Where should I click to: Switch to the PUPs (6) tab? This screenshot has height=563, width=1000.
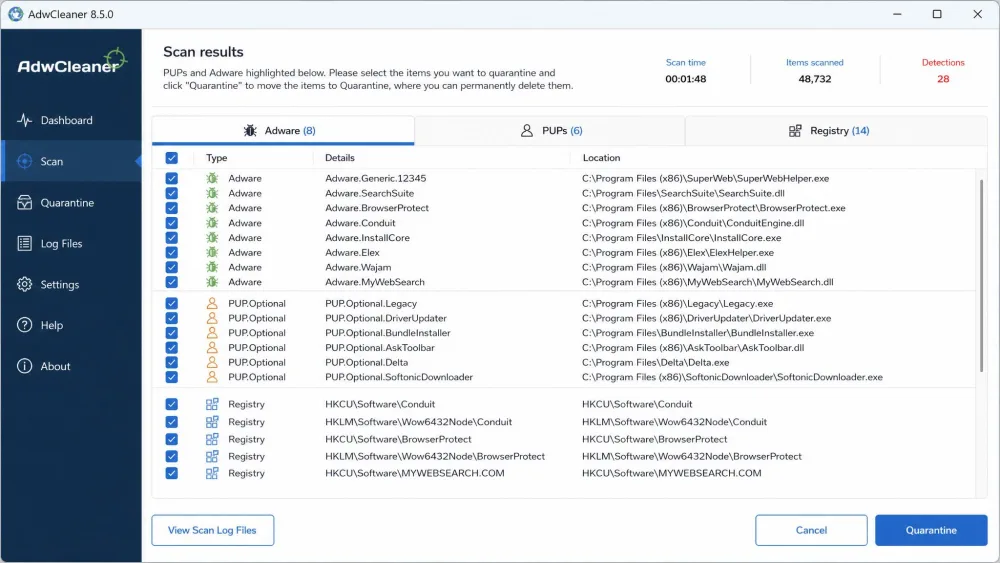[x=550, y=131]
